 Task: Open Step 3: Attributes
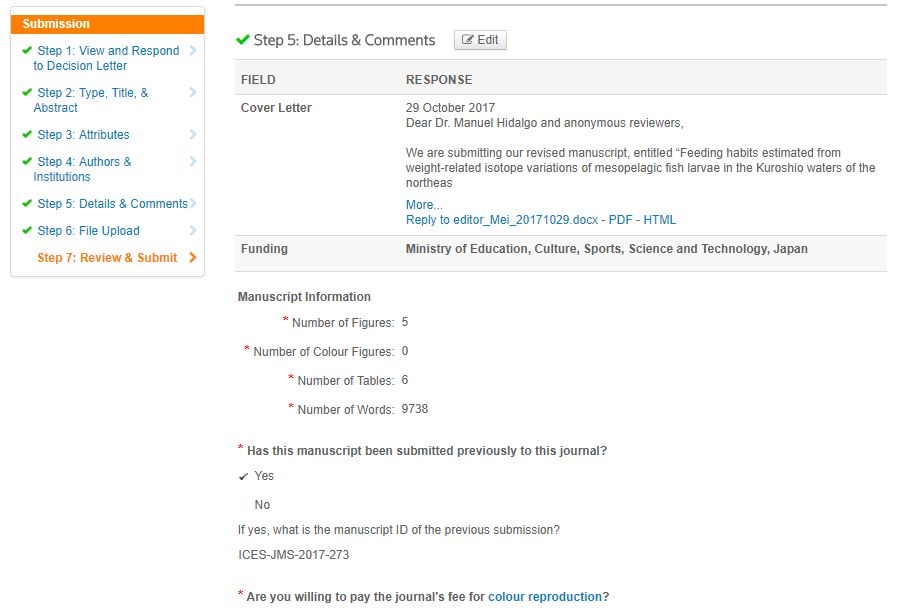pos(83,134)
